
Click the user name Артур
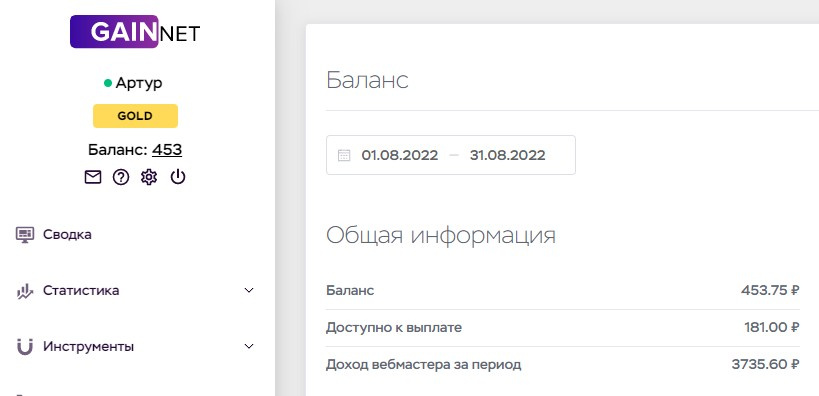[139, 83]
